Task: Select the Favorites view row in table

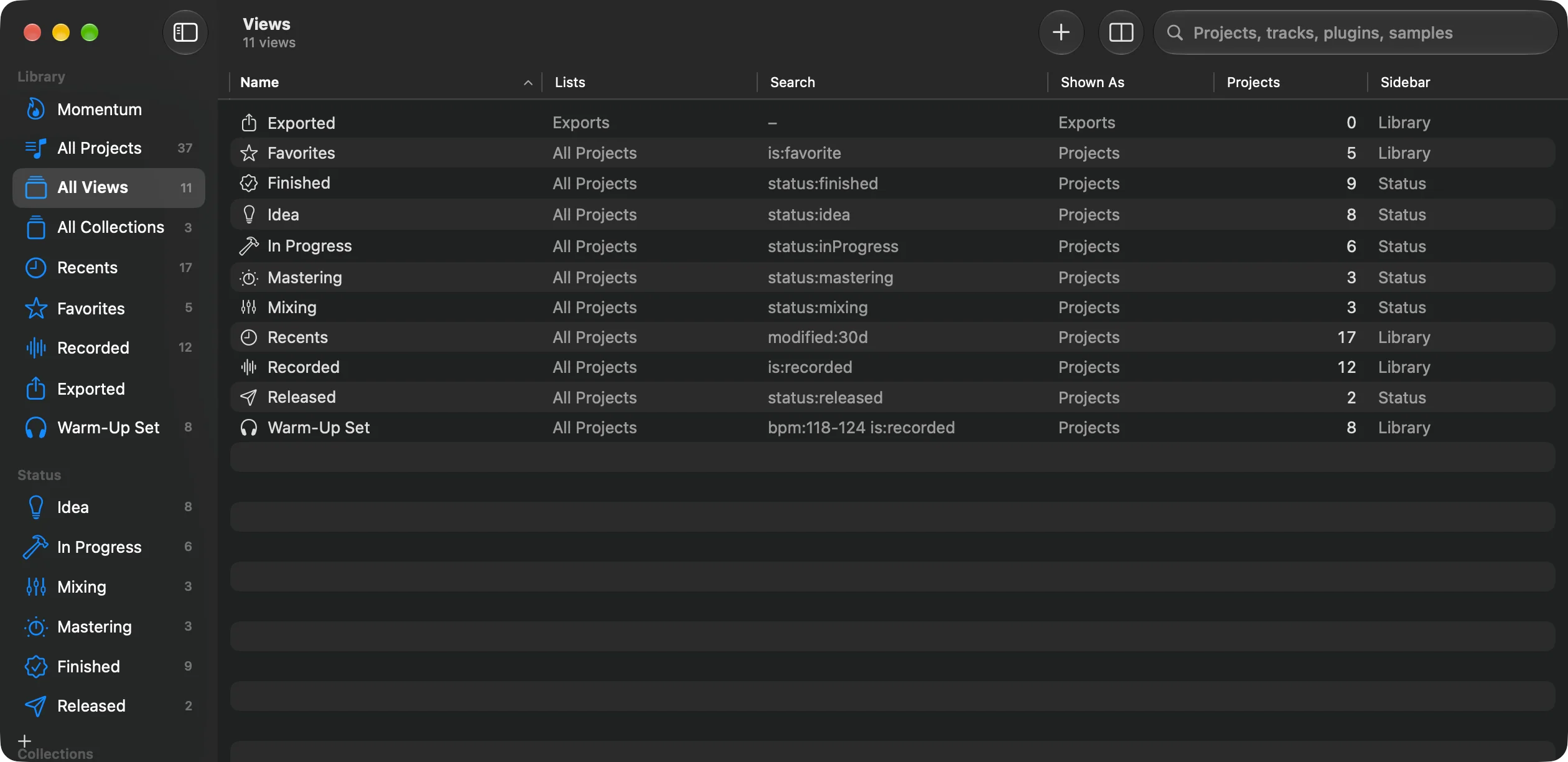Action: click(893, 153)
